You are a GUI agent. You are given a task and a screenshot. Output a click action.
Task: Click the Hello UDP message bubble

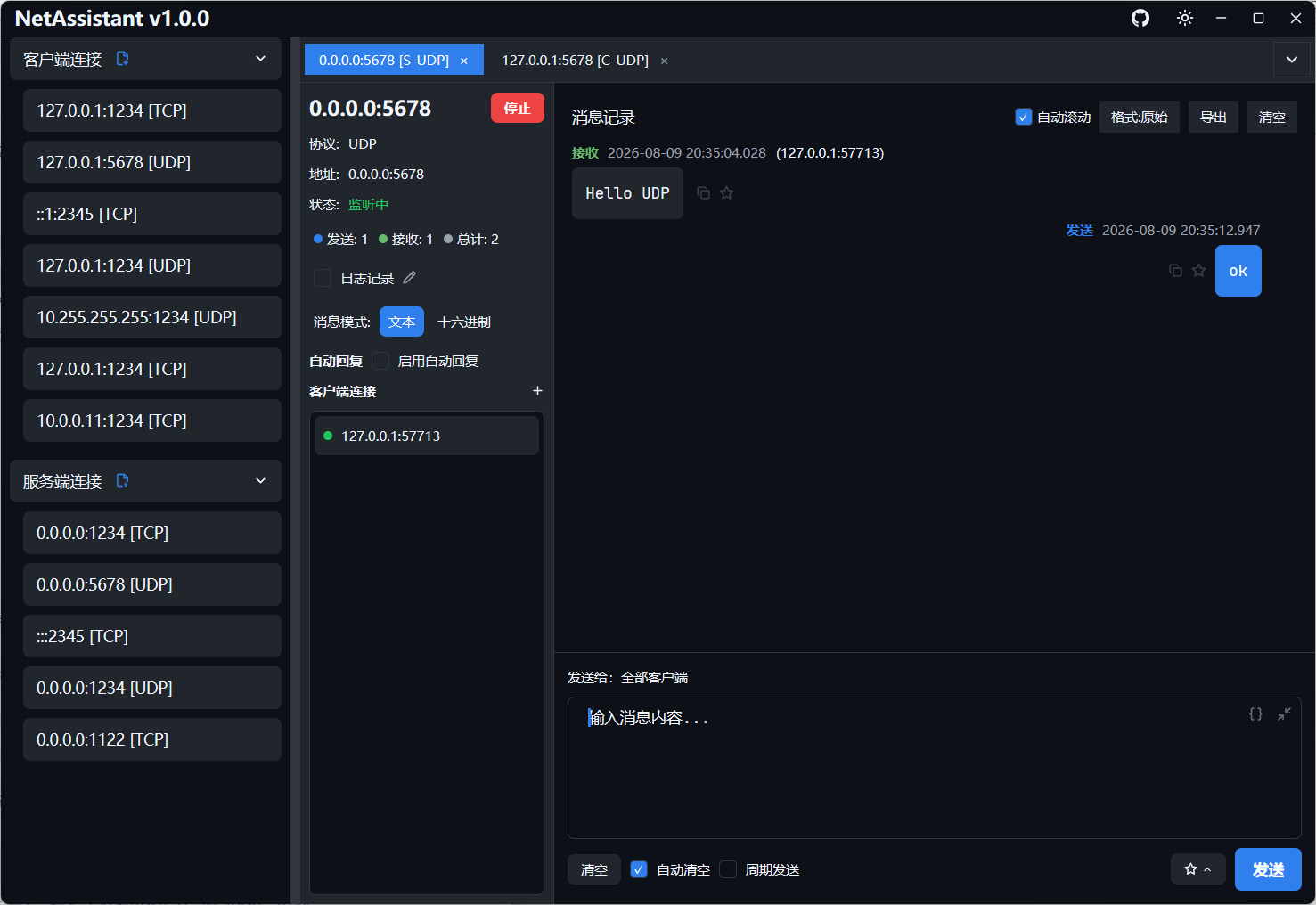click(x=627, y=193)
